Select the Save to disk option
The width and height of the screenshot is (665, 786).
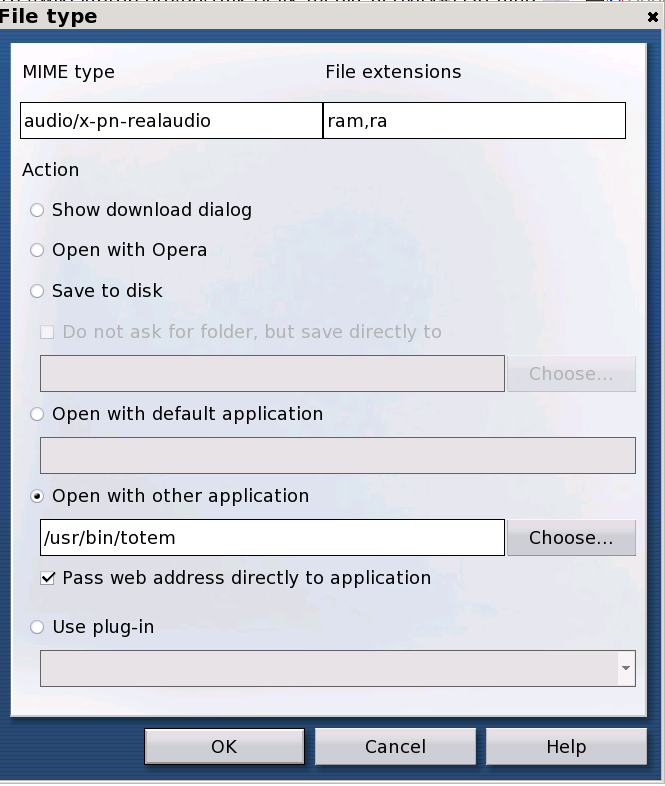click(38, 291)
